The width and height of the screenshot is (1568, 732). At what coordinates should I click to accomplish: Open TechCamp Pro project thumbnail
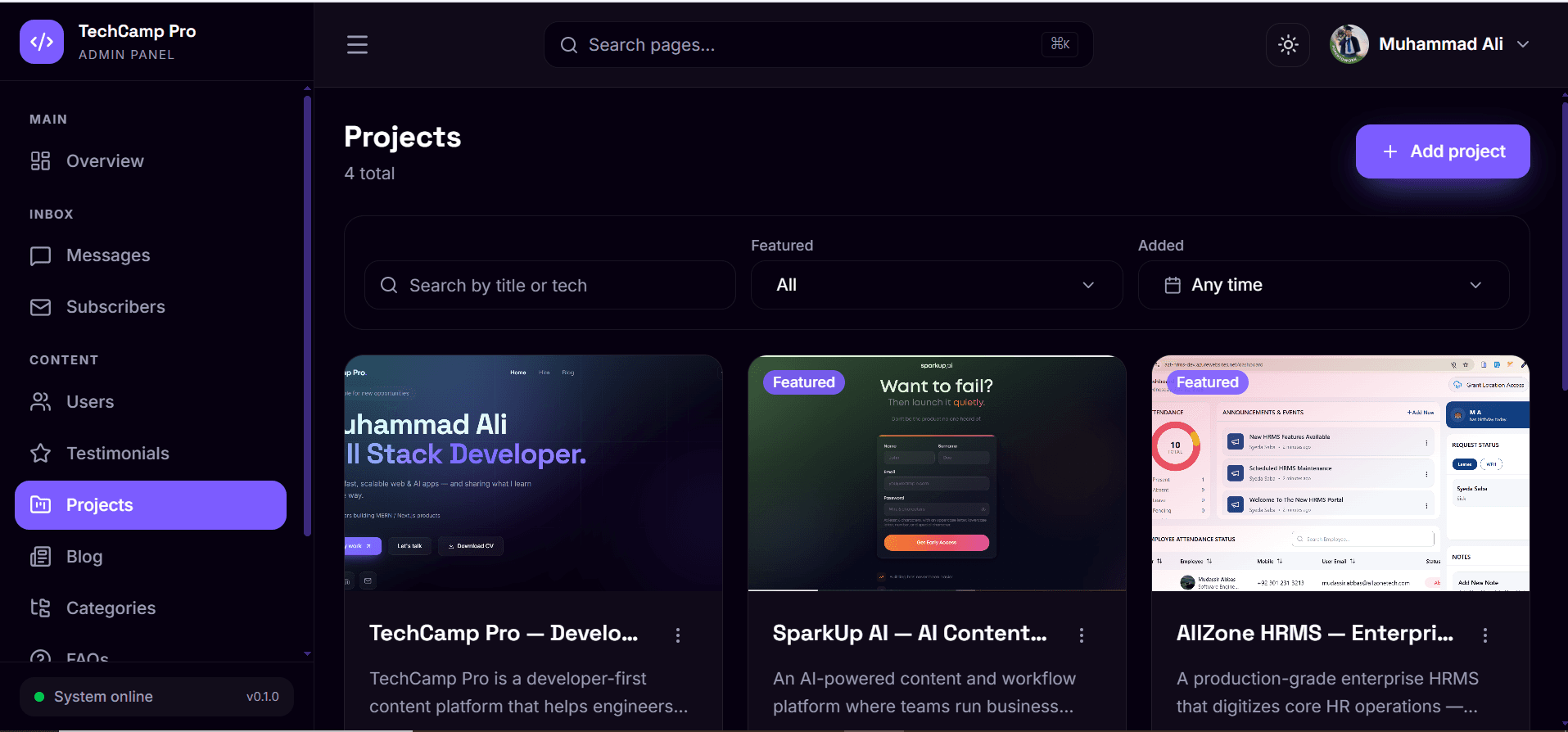click(x=533, y=473)
